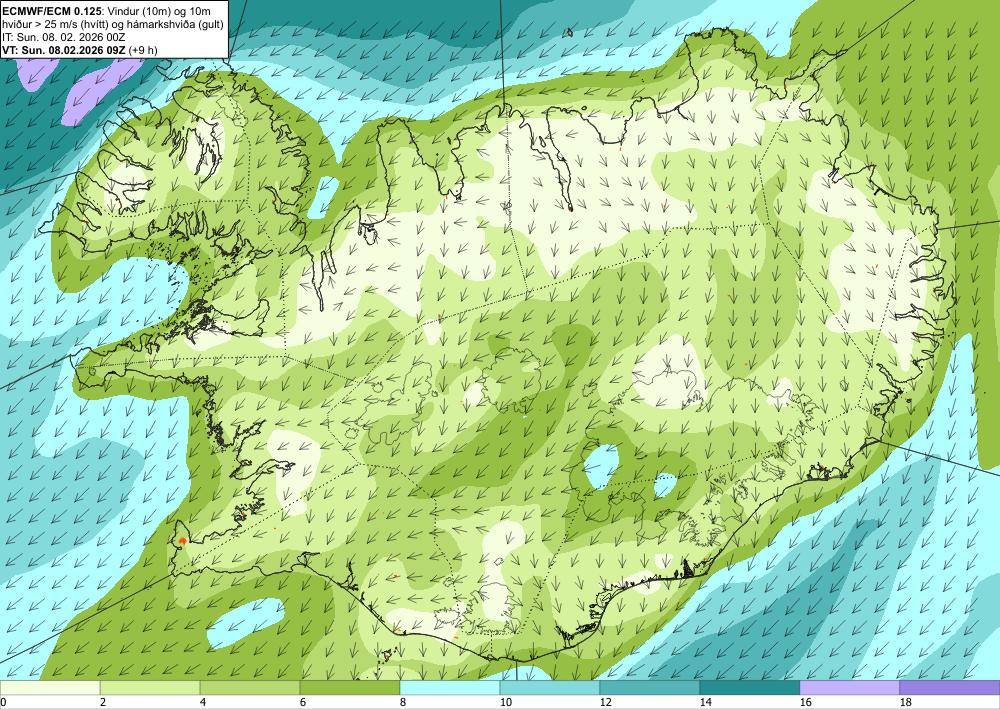Screen dimensions: 1000x709
Task: Click the light purple 16–18 m/s legend swatch
Action: [x=849, y=687]
